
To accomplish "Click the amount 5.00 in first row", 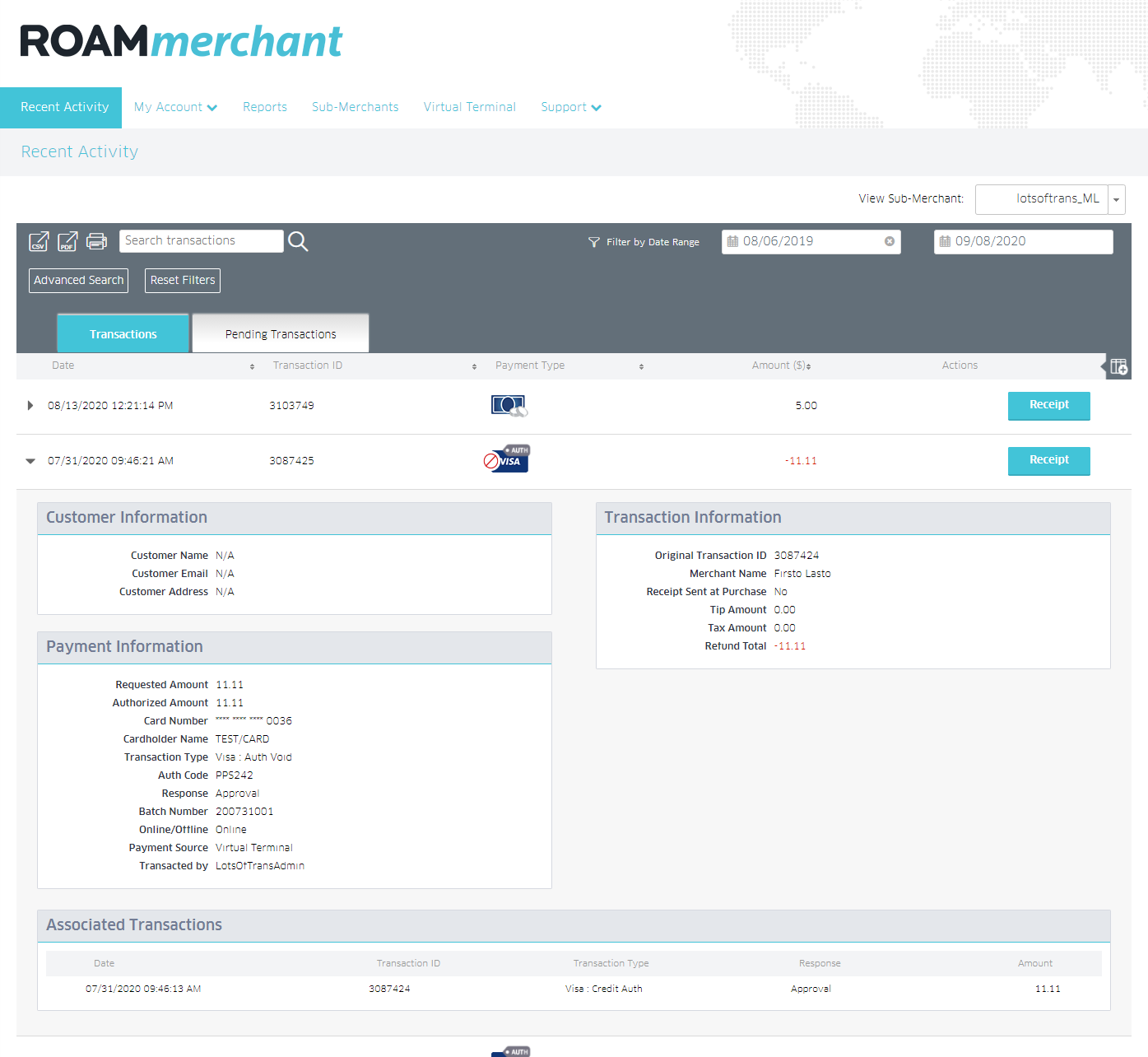I will pyautogui.click(x=806, y=406).
